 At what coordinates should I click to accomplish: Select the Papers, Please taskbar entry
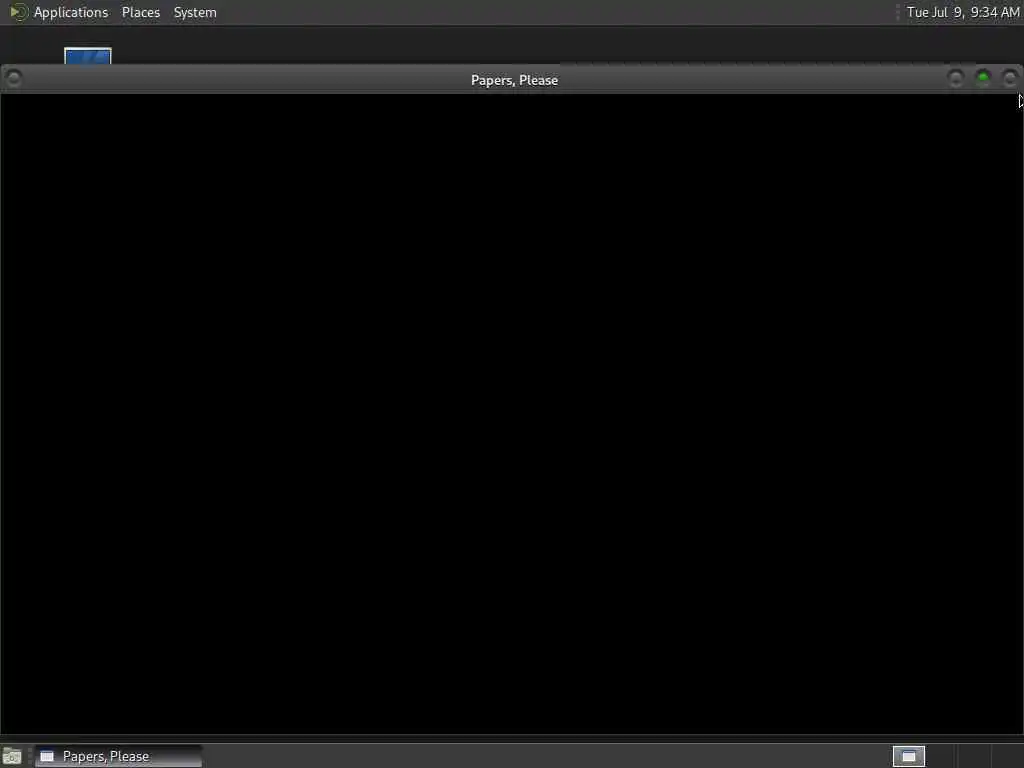pos(118,756)
